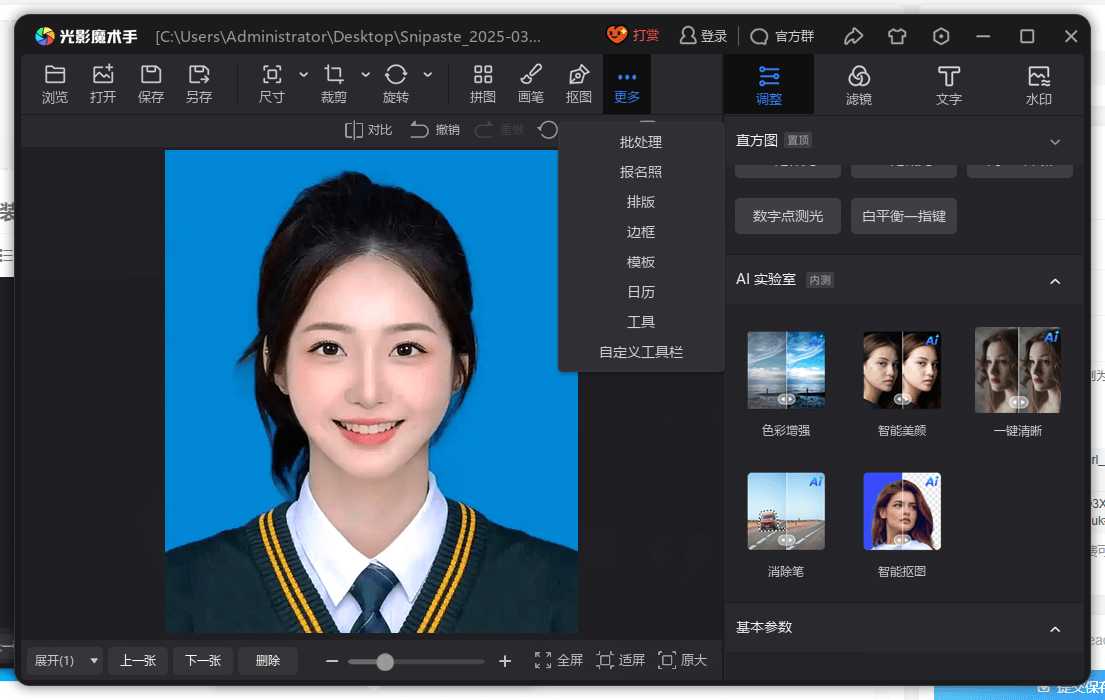1105x700 pixels.
Task: Open the 拼图 collage tool
Action: tap(483, 84)
